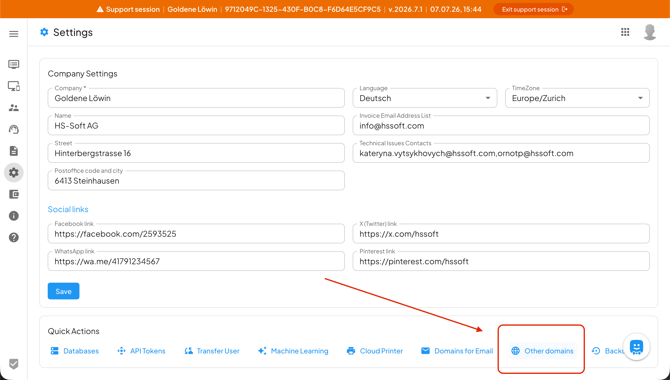
Task: Expand the TimeZone dropdown
Action: (577, 98)
